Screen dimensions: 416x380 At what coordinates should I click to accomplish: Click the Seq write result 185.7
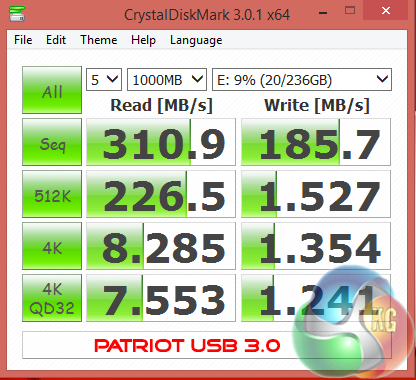point(316,142)
